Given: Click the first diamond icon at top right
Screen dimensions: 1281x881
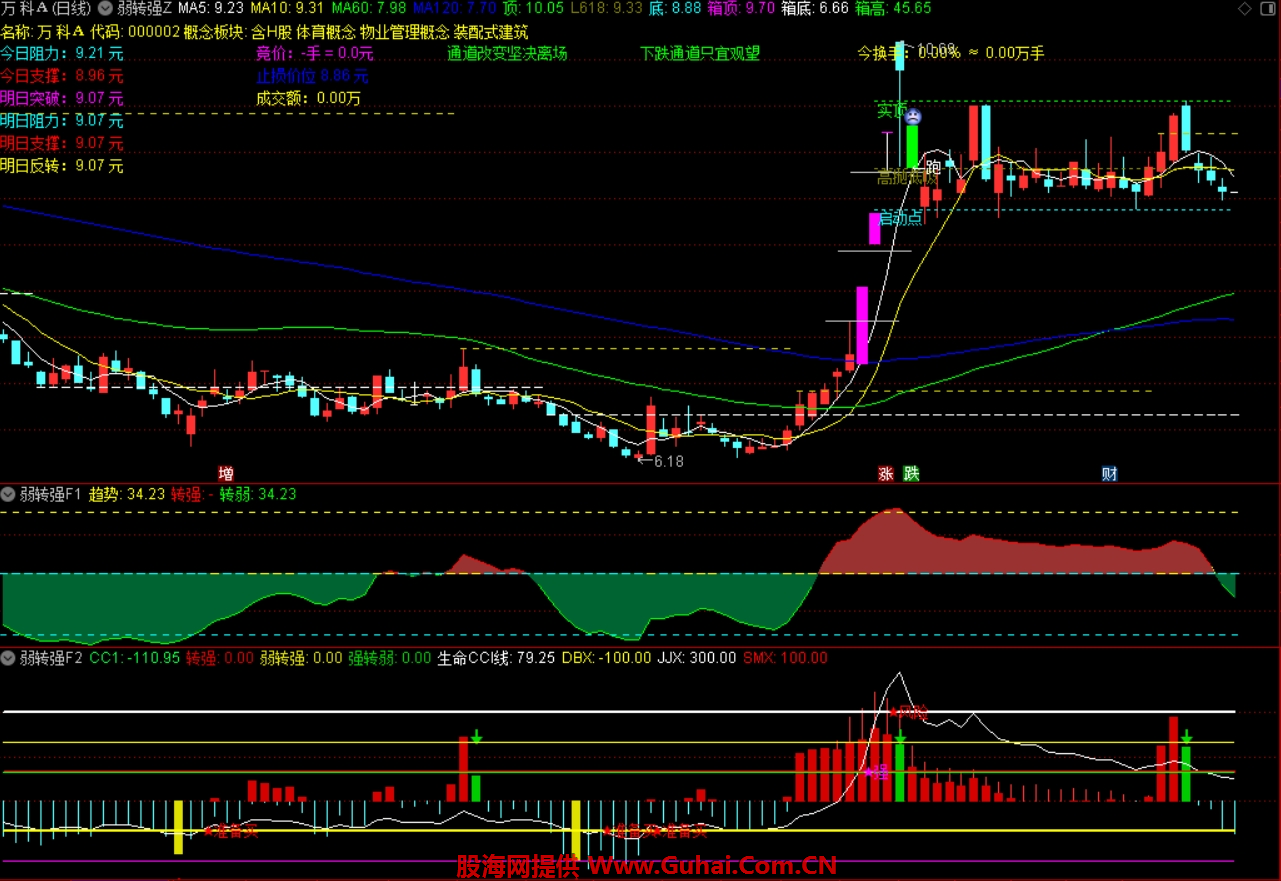Looking at the screenshot, I should [1244, 8].
